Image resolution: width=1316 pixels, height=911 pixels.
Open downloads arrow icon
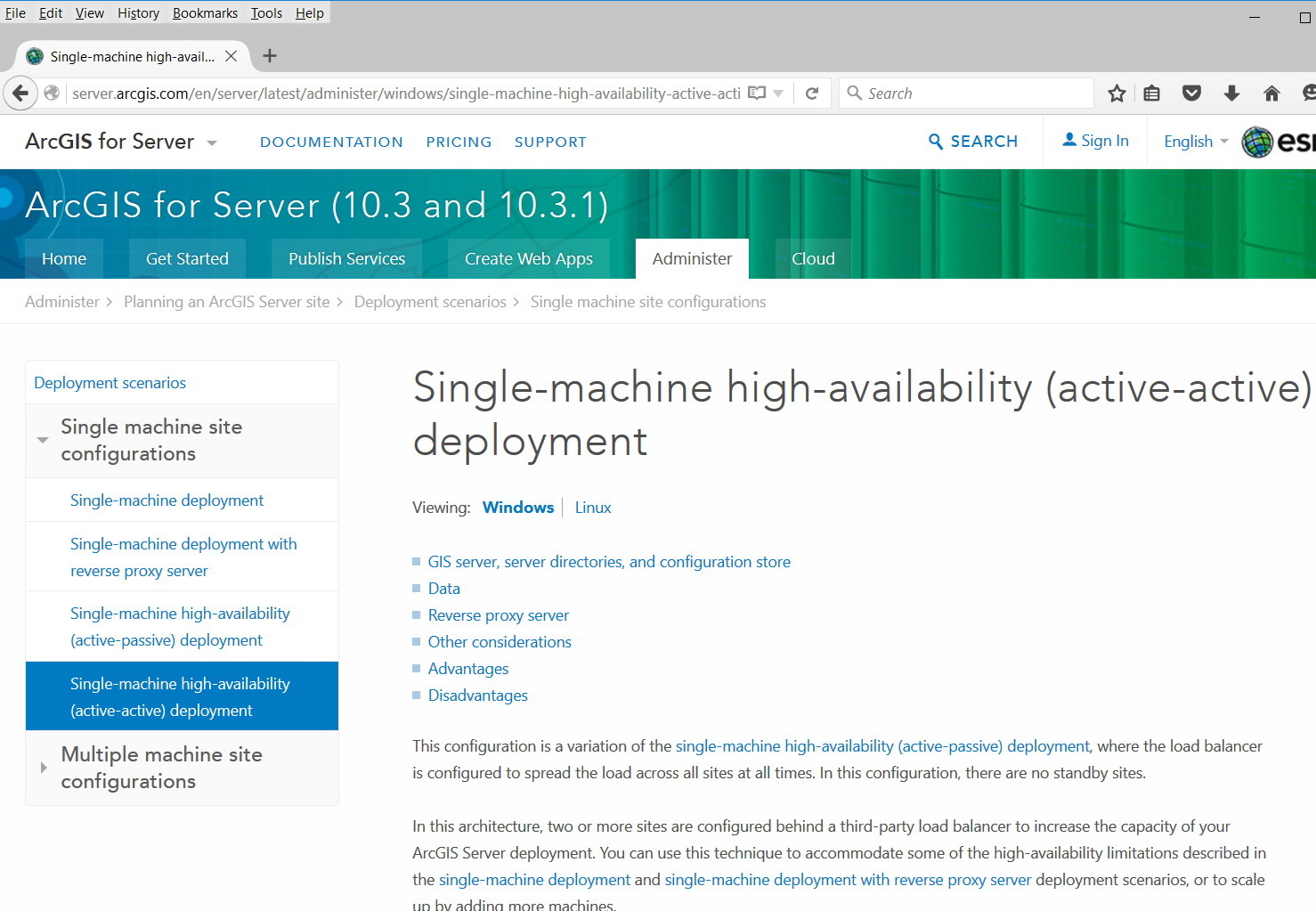[x=1231, y=94]
